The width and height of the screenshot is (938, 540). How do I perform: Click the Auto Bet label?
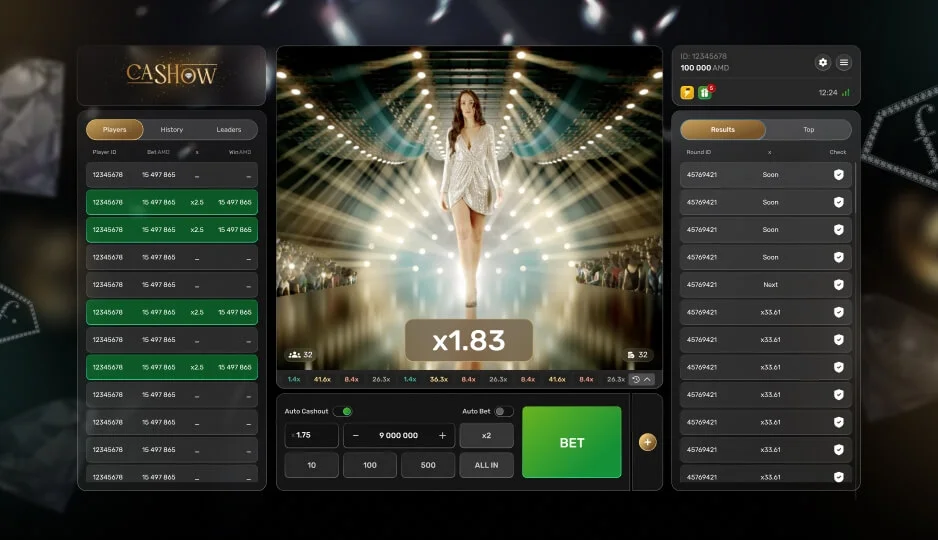coord(476,411)
